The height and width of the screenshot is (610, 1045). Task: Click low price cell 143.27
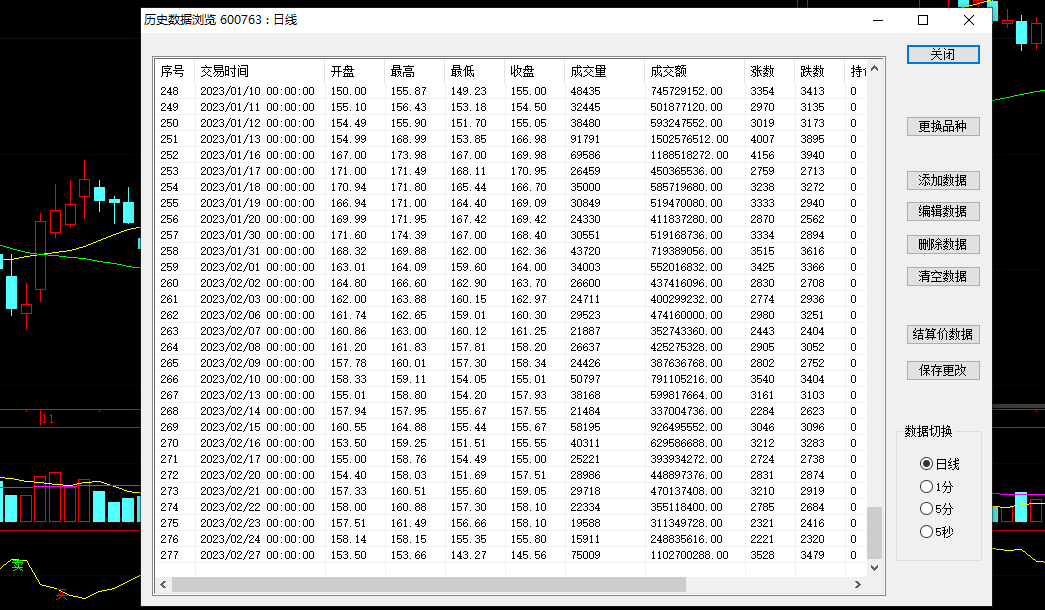[x=469, y=555]
